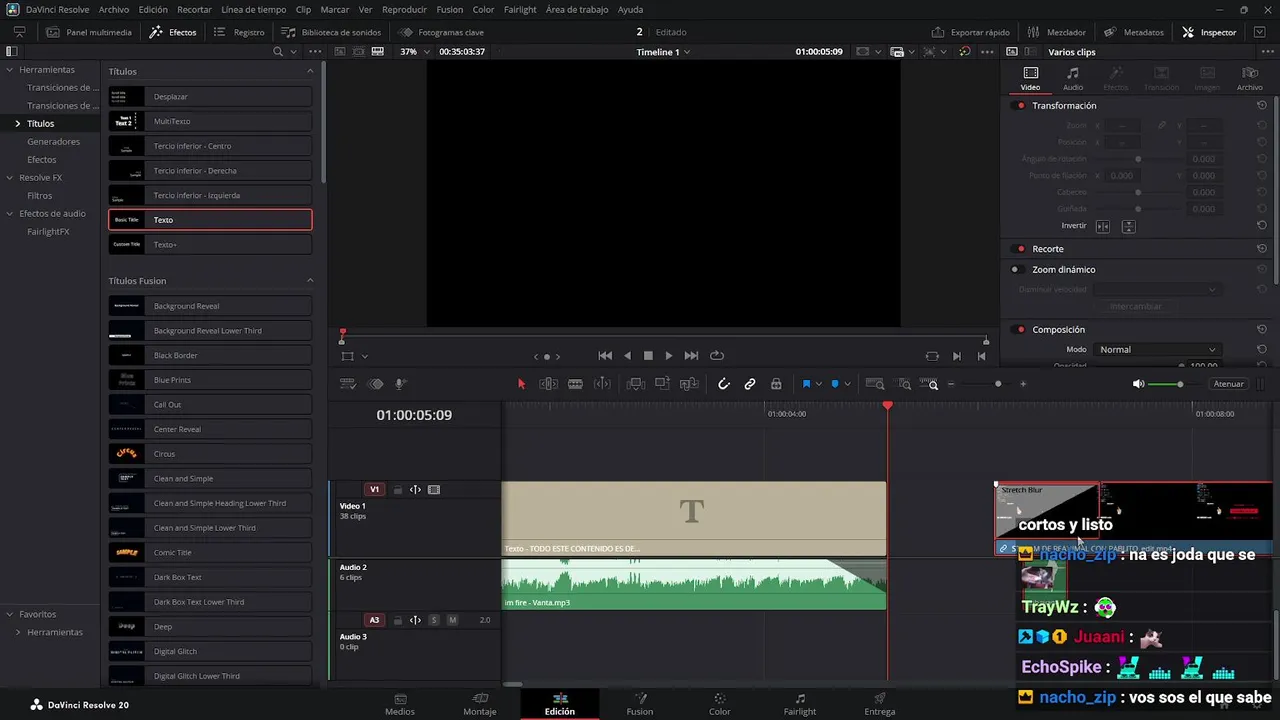Flip vertically with Invertir button
This screenshot has width=1280, height=720.
(x=1128, y=227)
